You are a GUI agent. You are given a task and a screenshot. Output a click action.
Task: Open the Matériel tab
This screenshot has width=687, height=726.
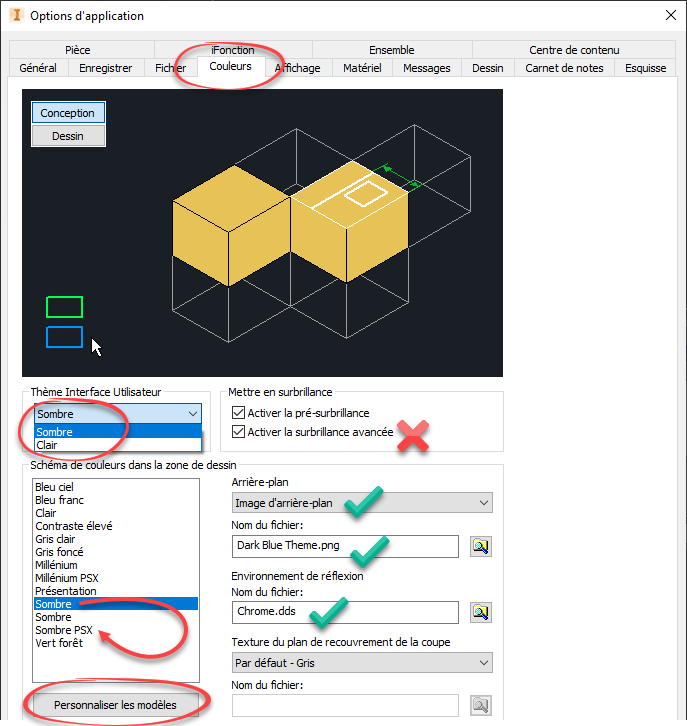click(x=361, y=68)
